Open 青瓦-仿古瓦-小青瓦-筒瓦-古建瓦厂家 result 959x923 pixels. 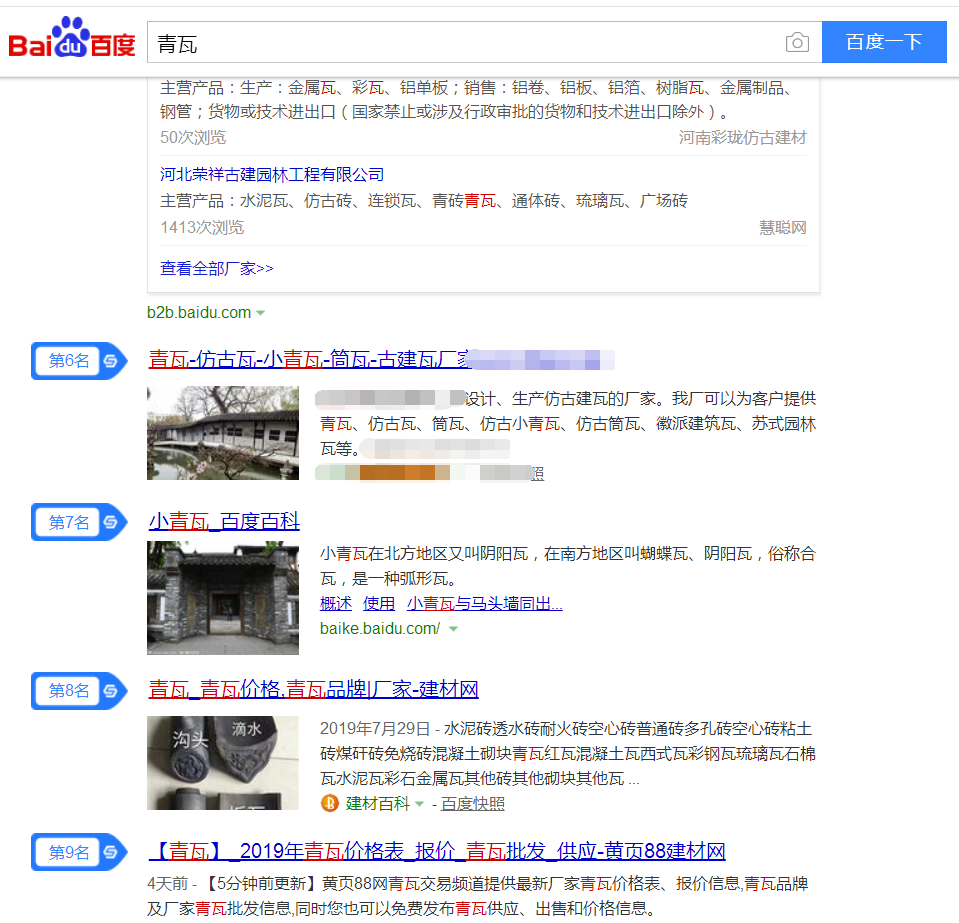309,359
